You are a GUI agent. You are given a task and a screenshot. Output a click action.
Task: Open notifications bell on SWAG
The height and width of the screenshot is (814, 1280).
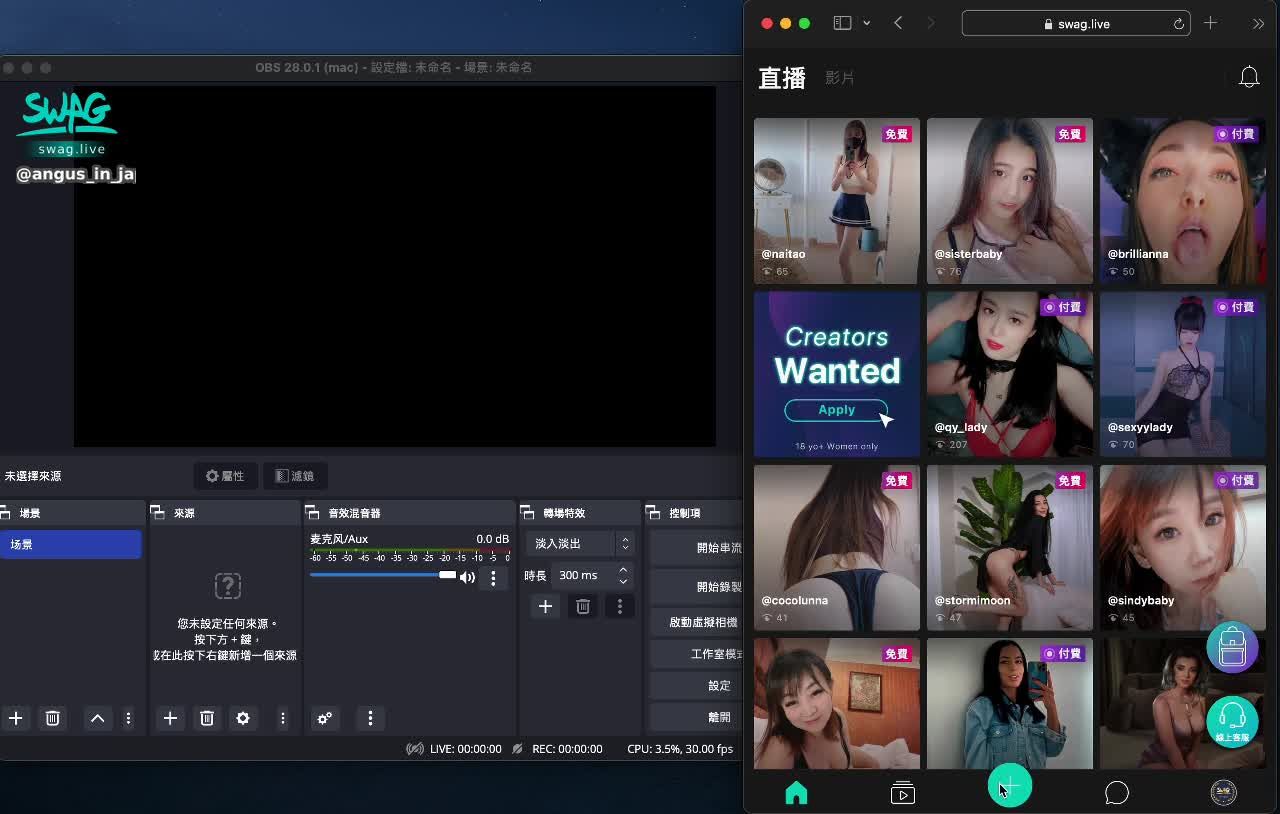point(1249,77)
